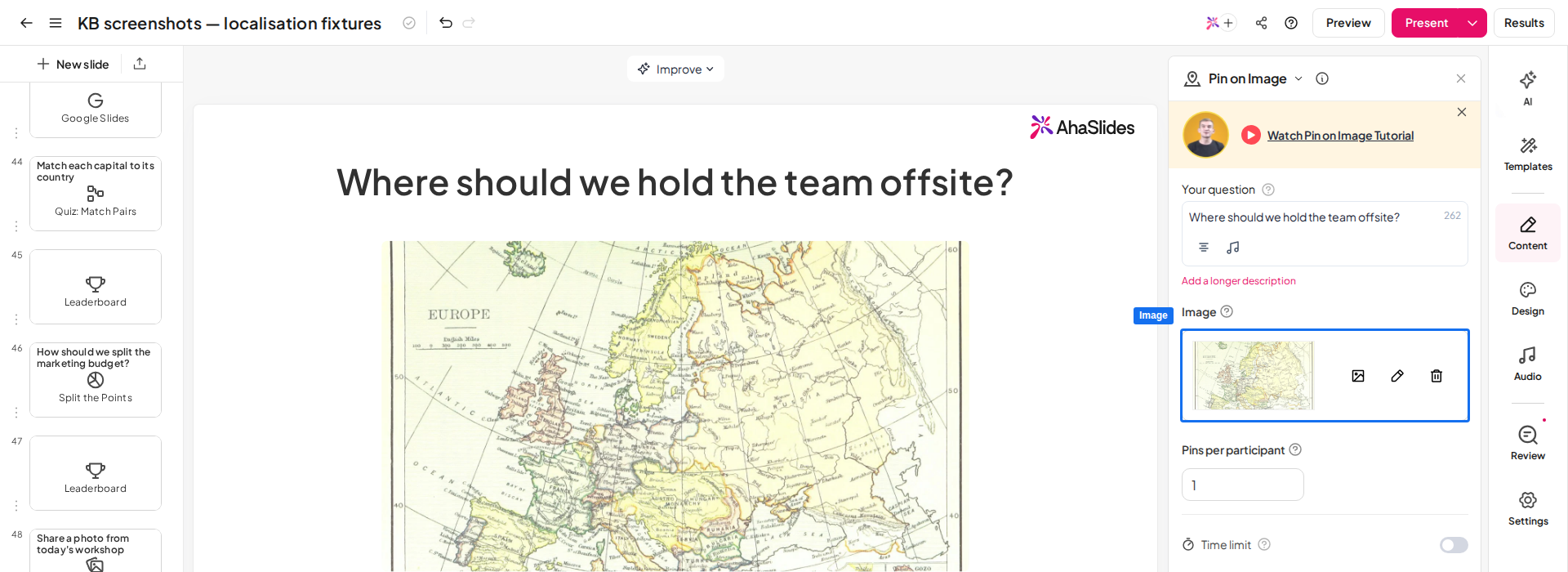Viewport: 1568px width, 572px height.
Task: Click the saved checkmark status icon
Action: pyautogui.click(x=409, y=23)
